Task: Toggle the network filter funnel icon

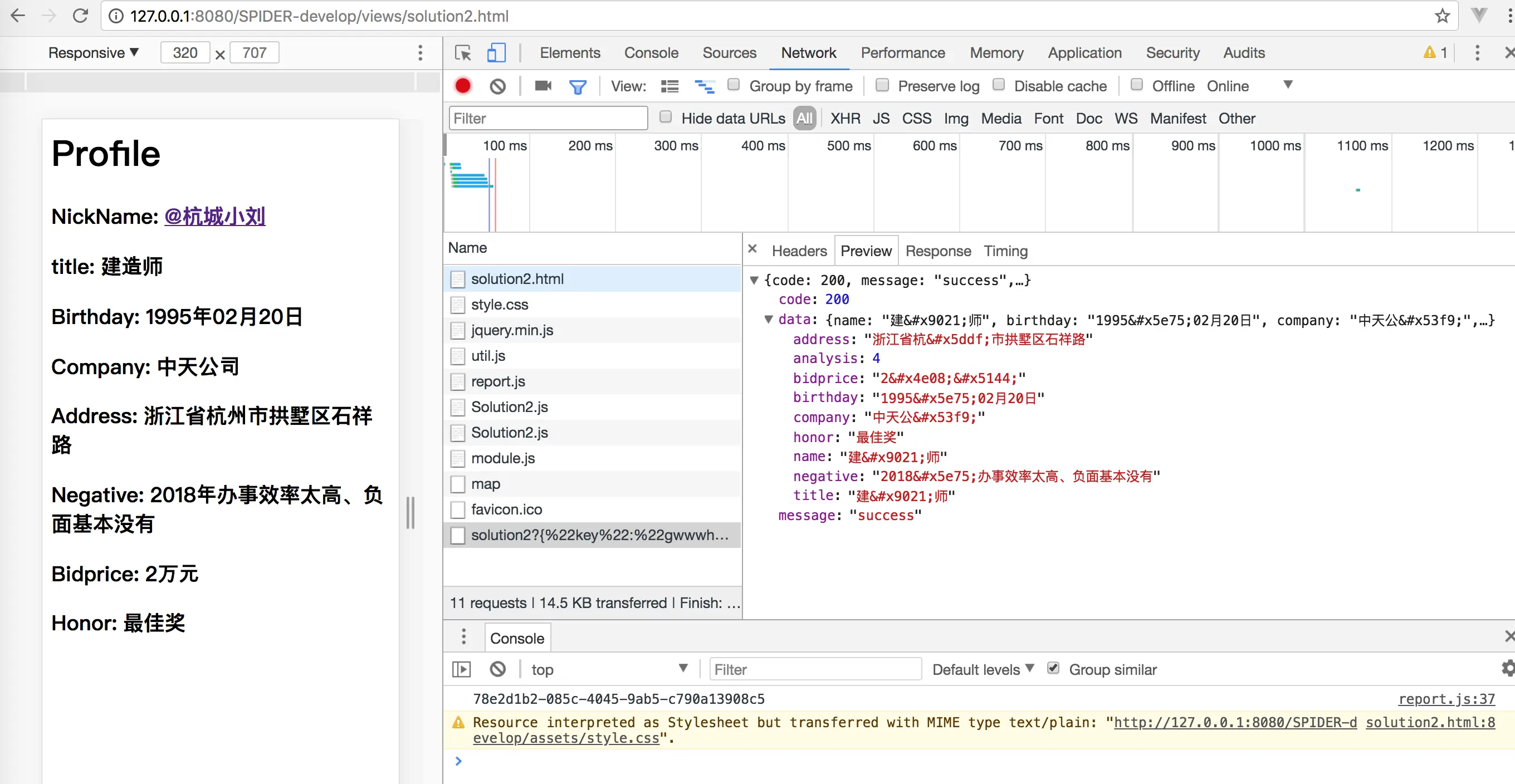Action: click(x=578, y=87)
